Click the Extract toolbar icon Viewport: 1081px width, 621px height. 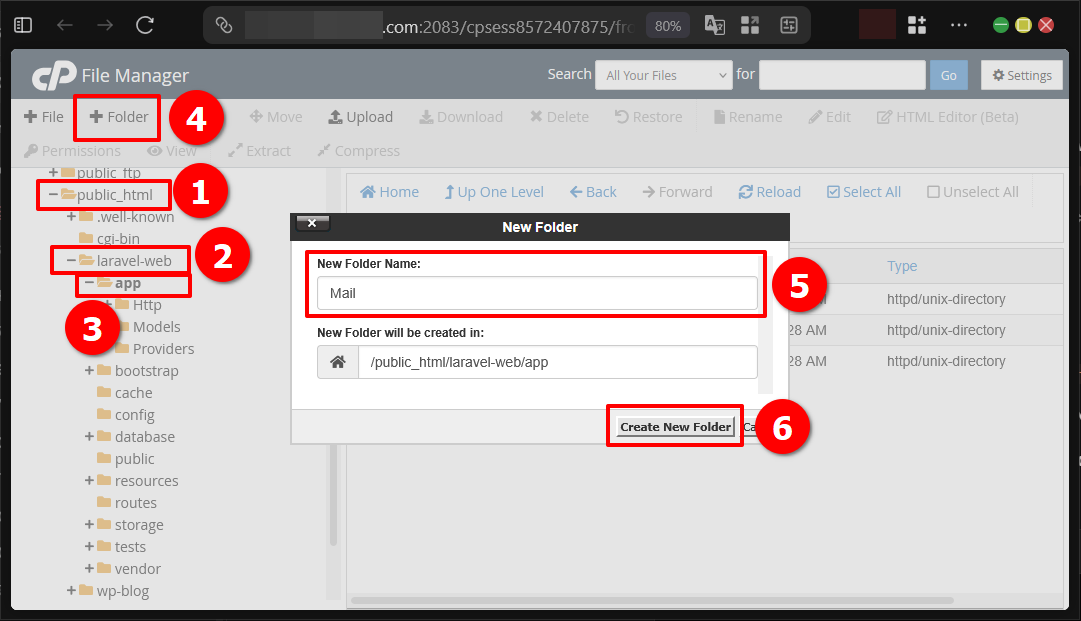[x=259, y=151]
